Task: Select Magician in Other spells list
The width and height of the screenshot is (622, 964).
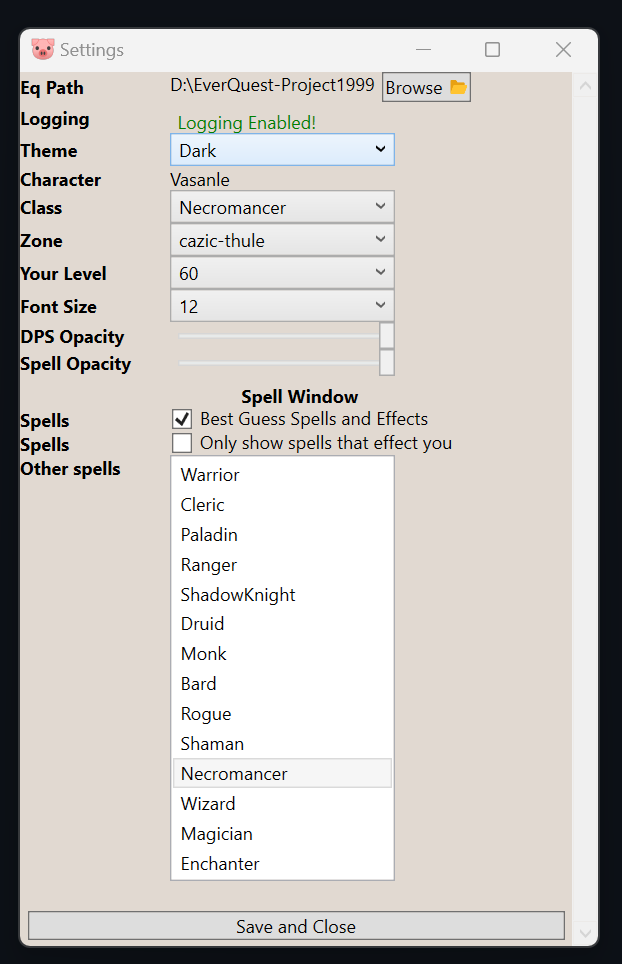Action: tap(282, 834)
